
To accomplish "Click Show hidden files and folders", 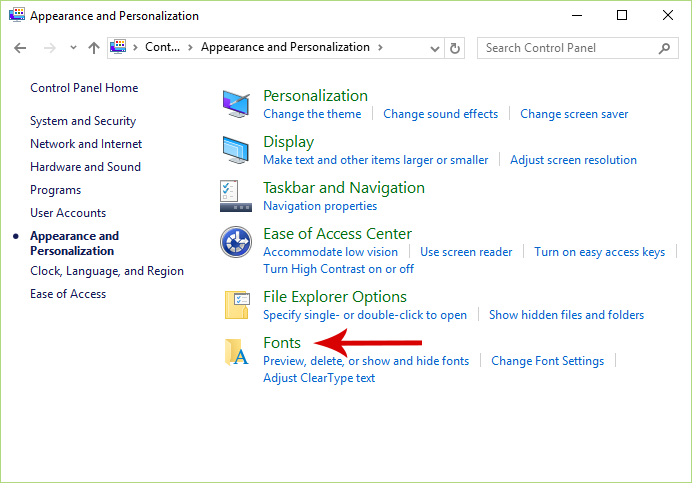I will pyautogui.click(x=566, y=315).
